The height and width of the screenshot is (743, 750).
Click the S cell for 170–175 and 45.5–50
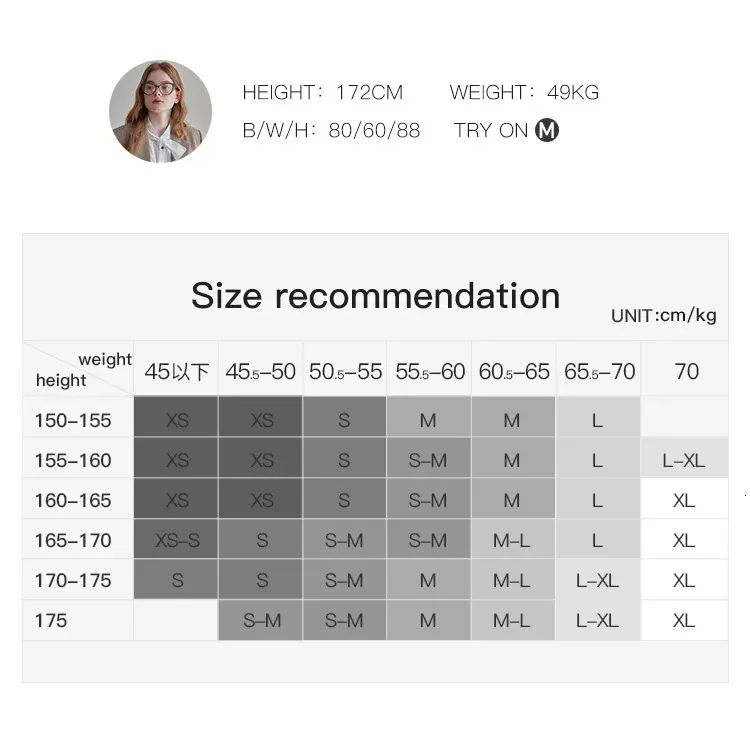coord(261,580)
